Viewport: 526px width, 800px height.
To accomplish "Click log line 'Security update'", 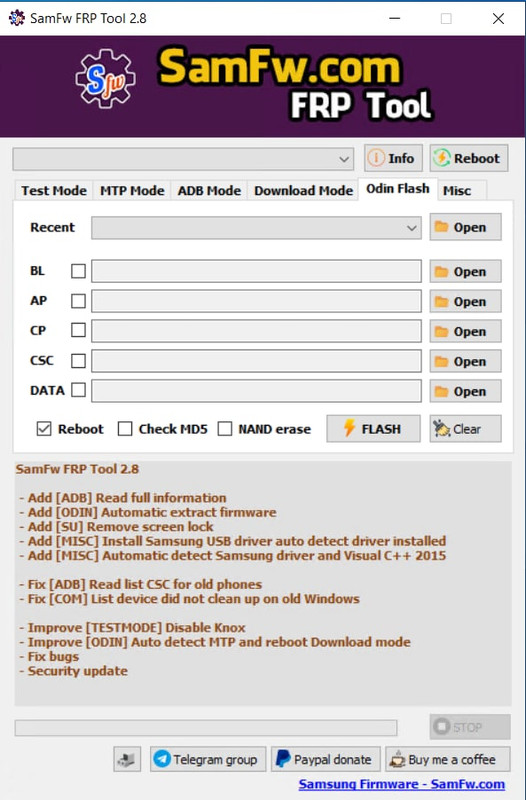I will (x=73, y=671).
